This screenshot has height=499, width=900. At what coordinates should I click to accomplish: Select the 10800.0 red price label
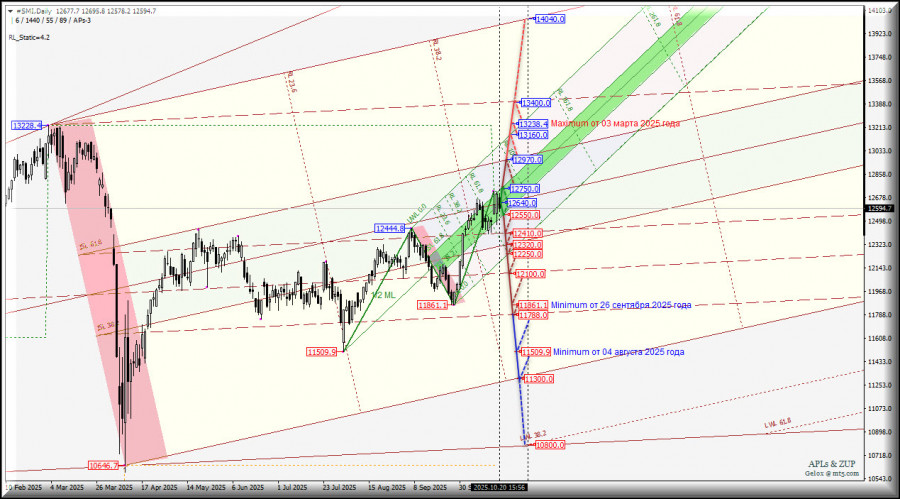pyautogui.click(x=550, y=444)
